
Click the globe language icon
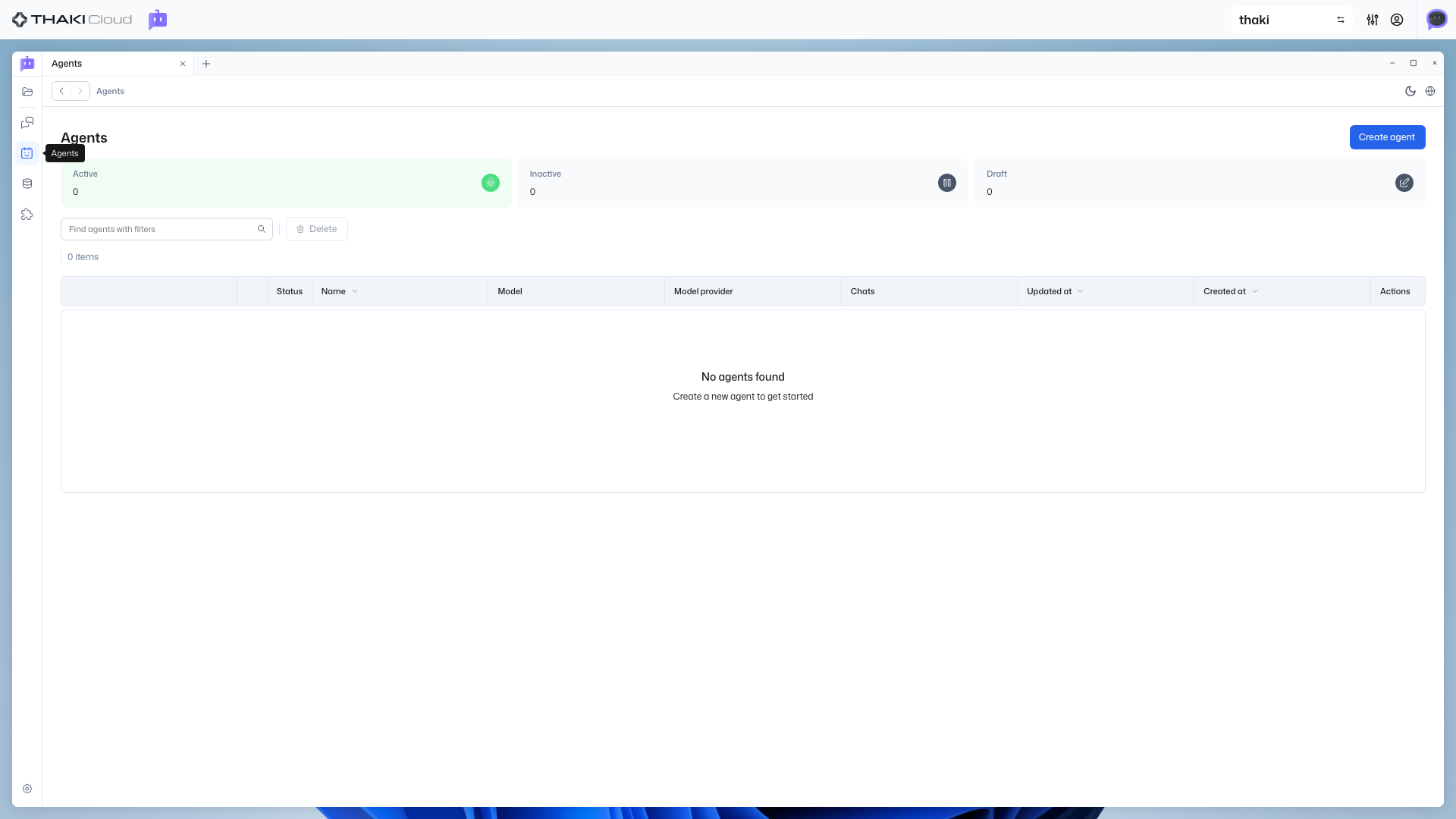click(1430, 91)
